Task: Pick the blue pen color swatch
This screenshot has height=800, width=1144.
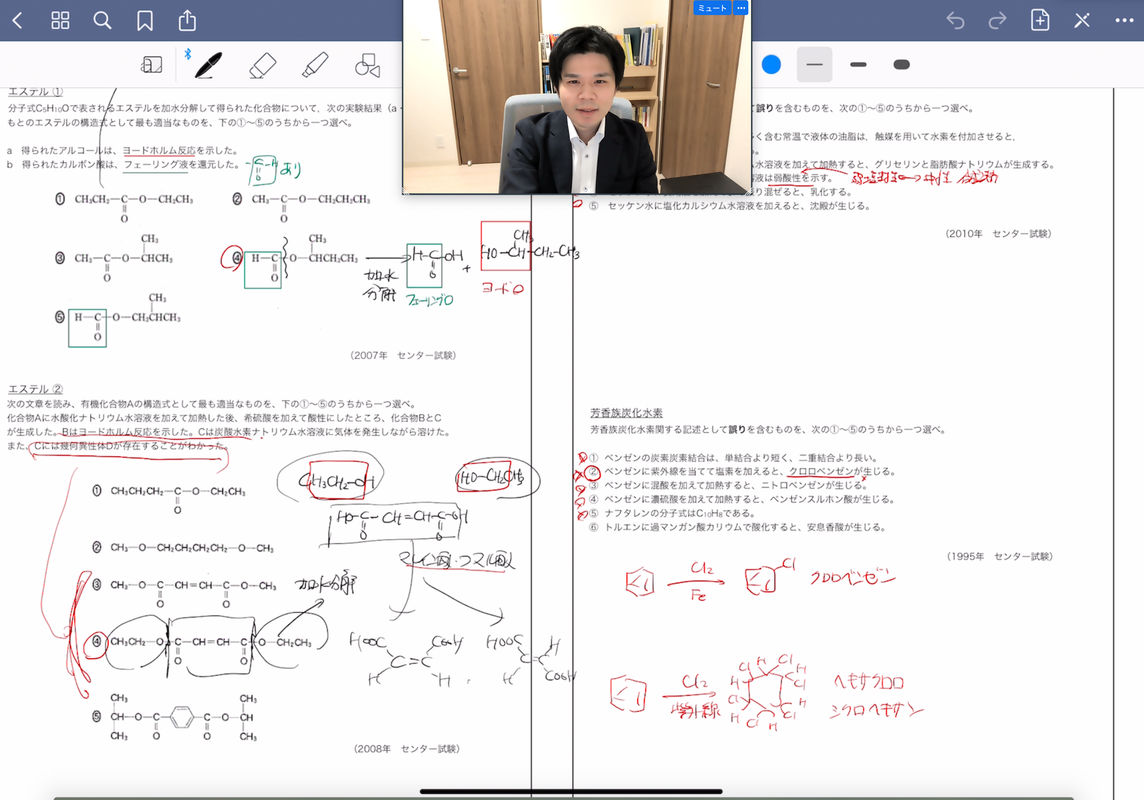Action: coord(771,65)
